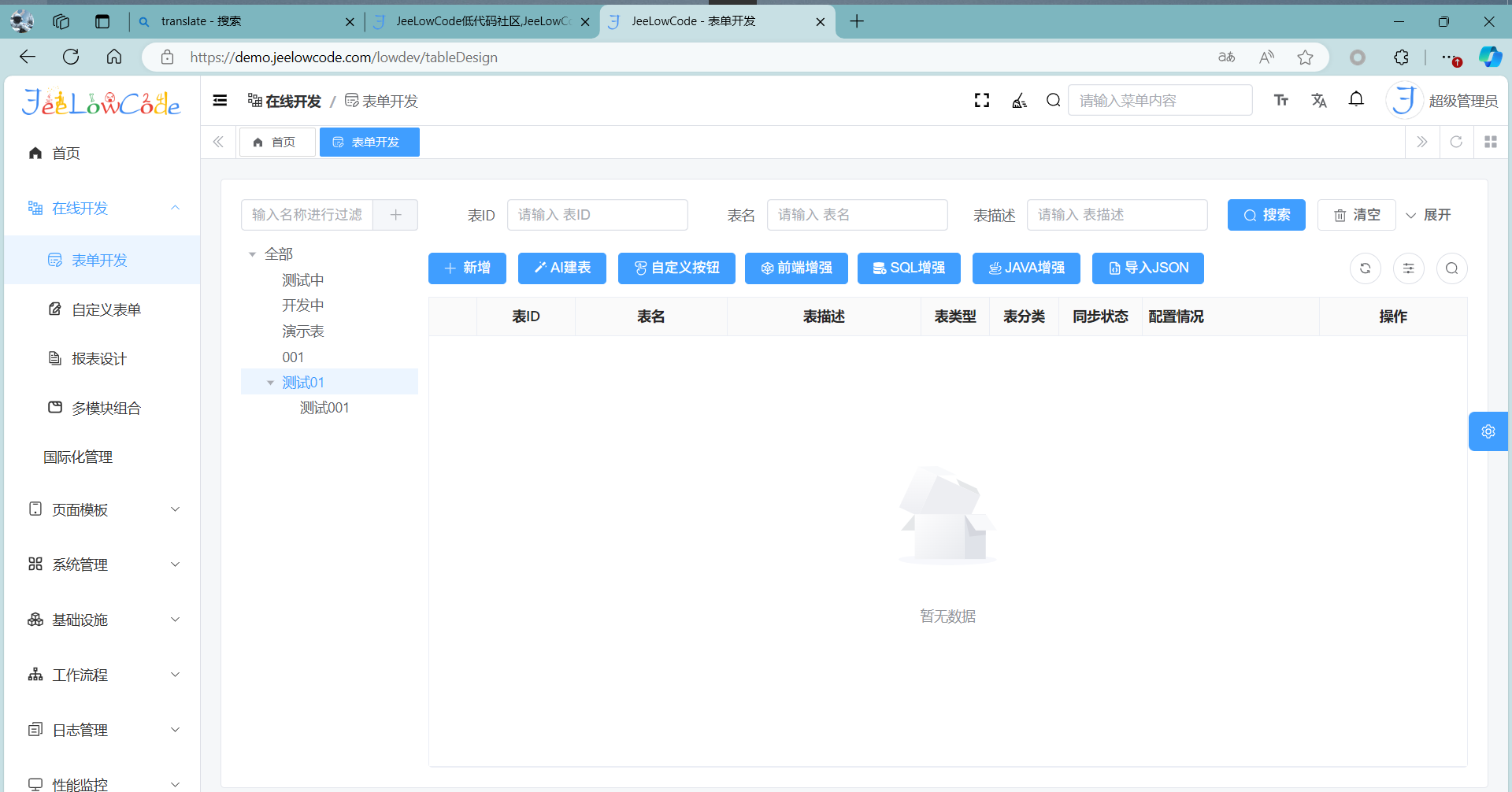Click the 表名 input field
This screenshot has width=1512, height=792.
(857, 215)
